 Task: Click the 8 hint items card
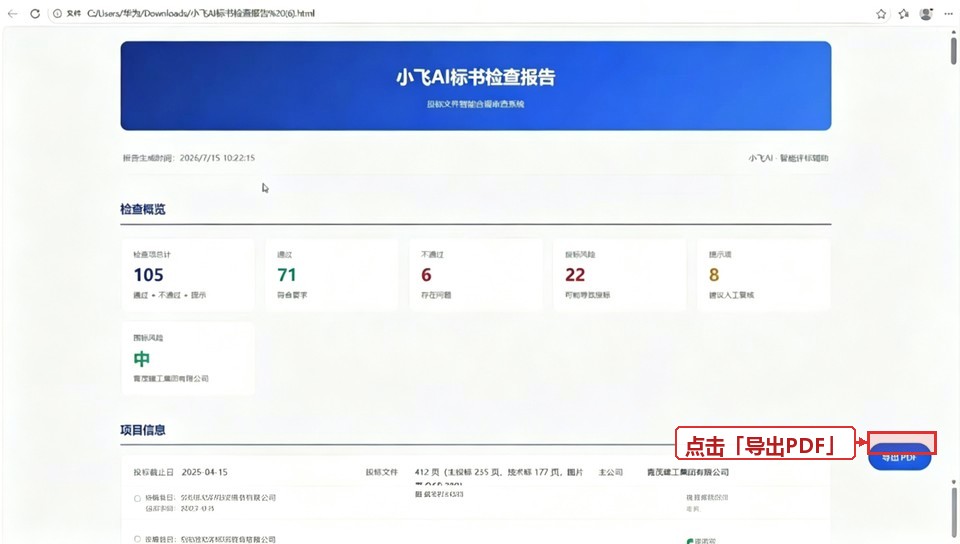[763, 275]
